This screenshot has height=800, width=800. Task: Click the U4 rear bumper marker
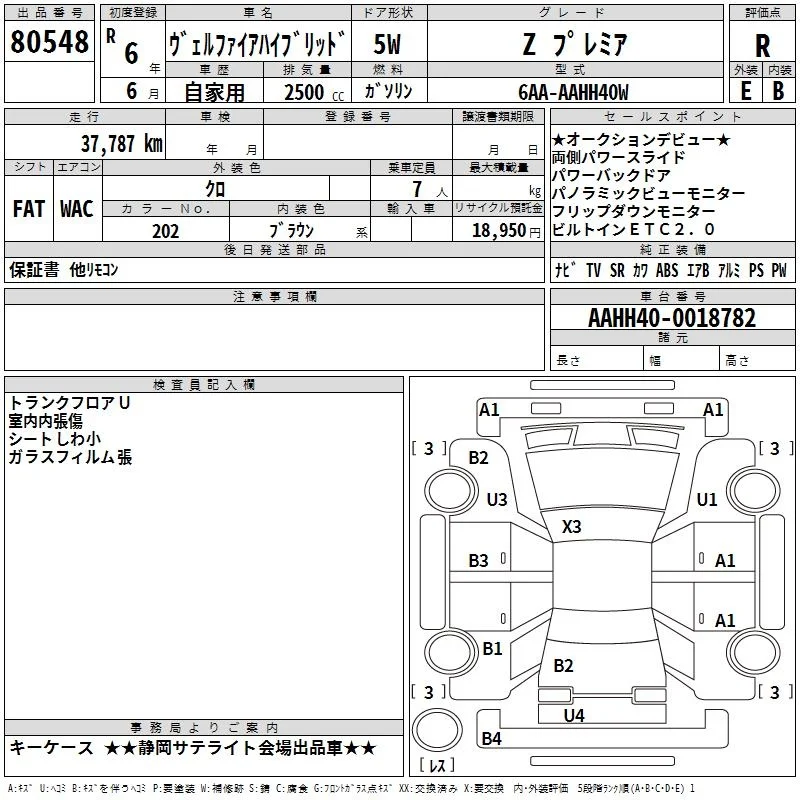[574, 716]
